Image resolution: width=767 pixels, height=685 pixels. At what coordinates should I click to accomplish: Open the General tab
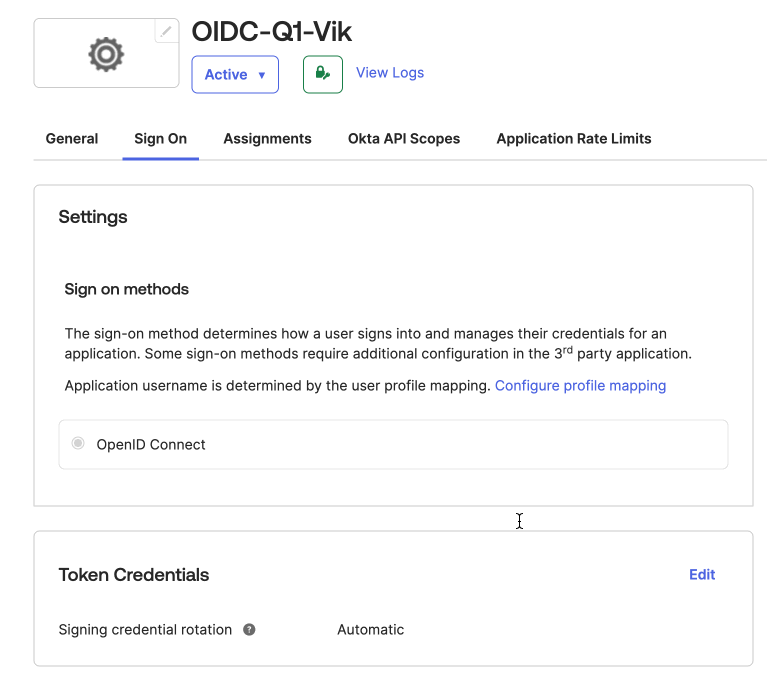(x=72, y=139)
